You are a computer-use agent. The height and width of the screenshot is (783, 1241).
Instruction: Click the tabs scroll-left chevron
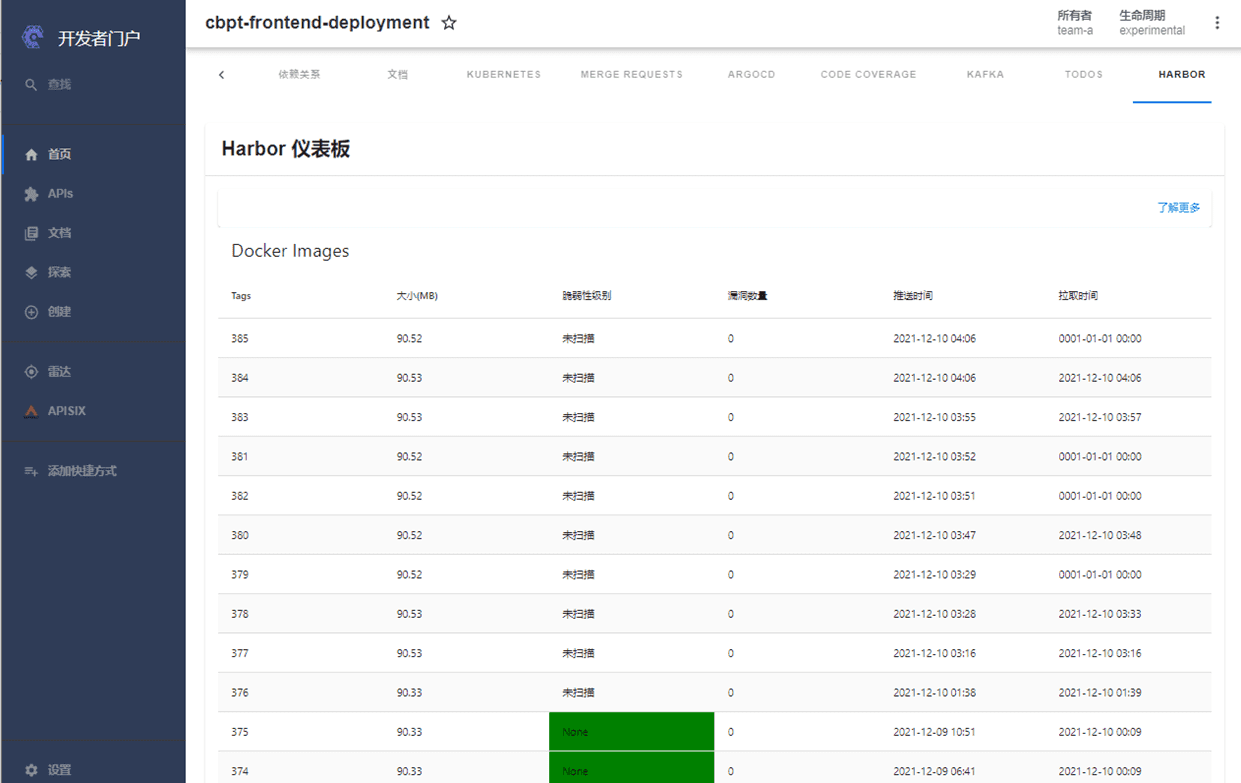(x=221, y=75)
